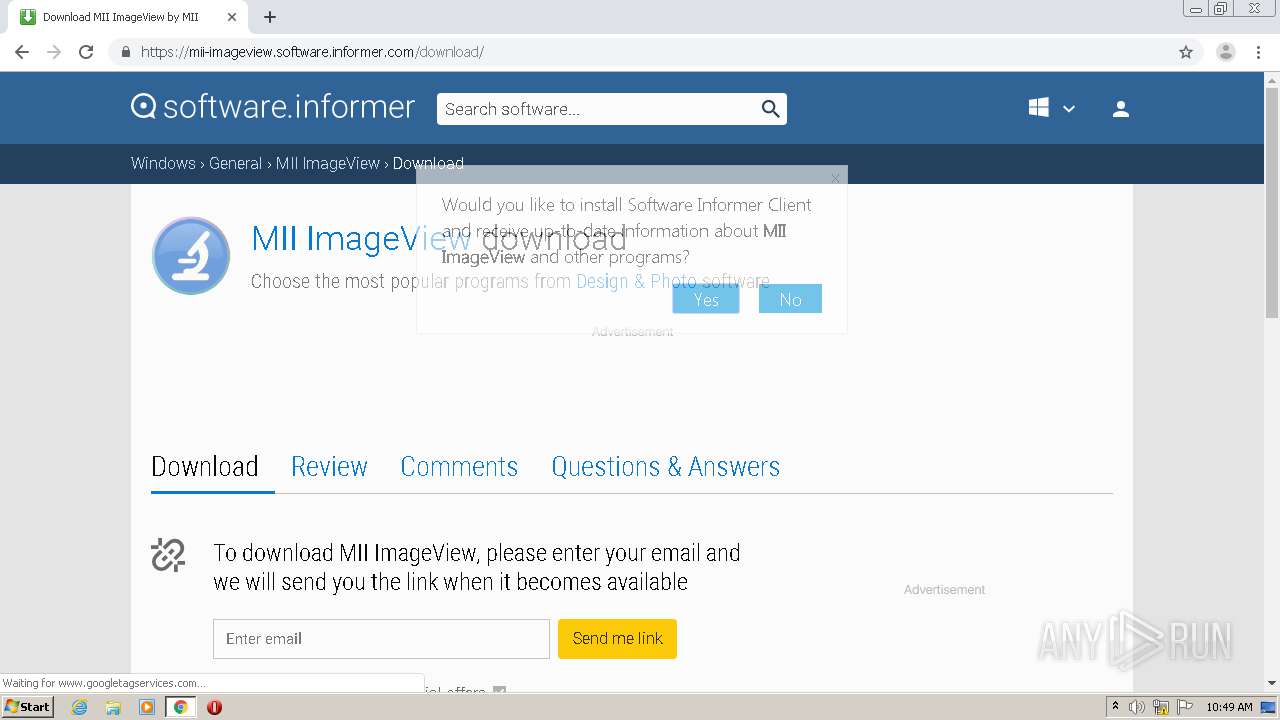Click the MII ImageView microscope icon

191,256
